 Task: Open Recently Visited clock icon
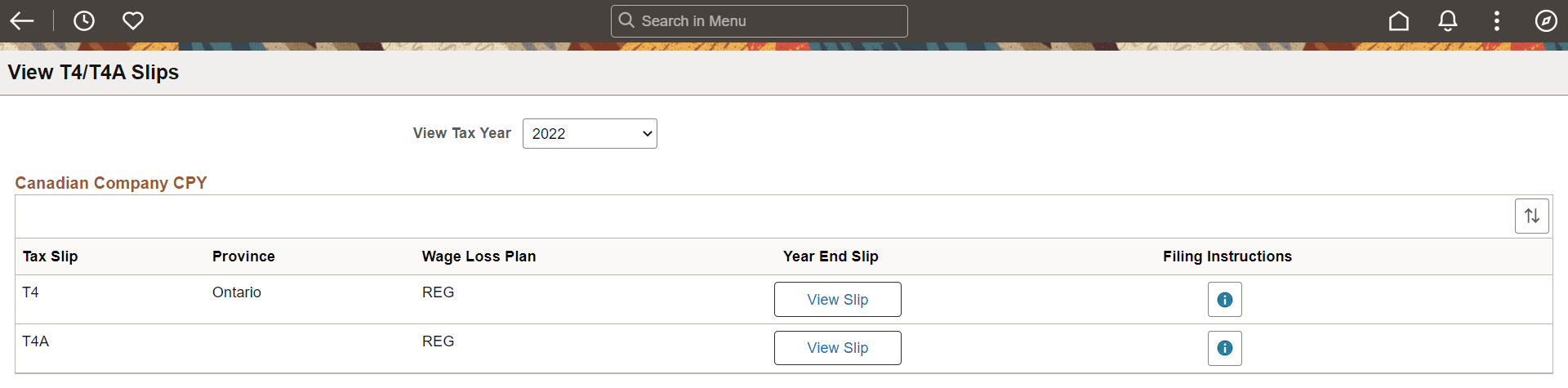tap(84, 20)
